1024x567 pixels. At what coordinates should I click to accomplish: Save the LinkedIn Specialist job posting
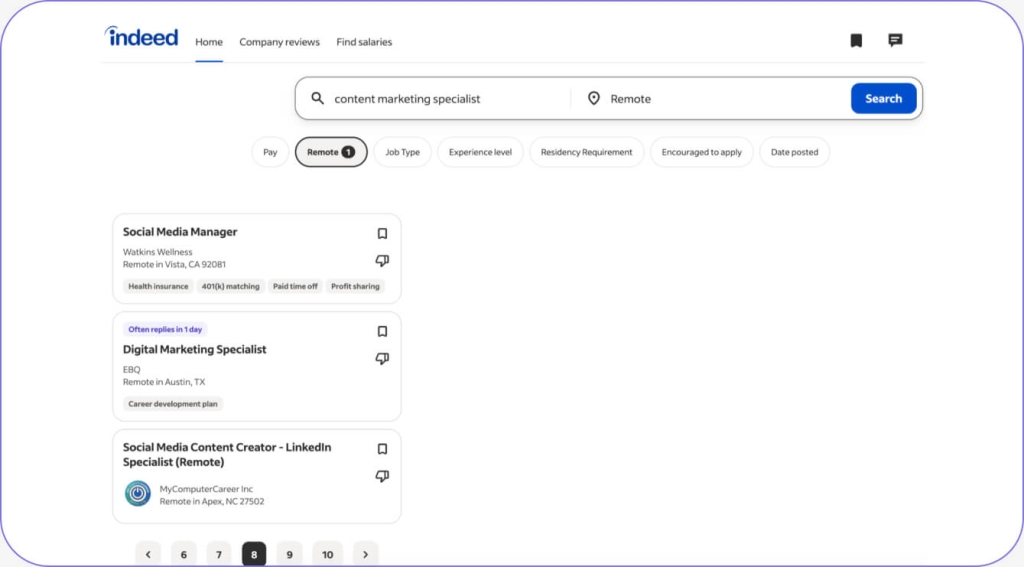[x=382, y=449]
